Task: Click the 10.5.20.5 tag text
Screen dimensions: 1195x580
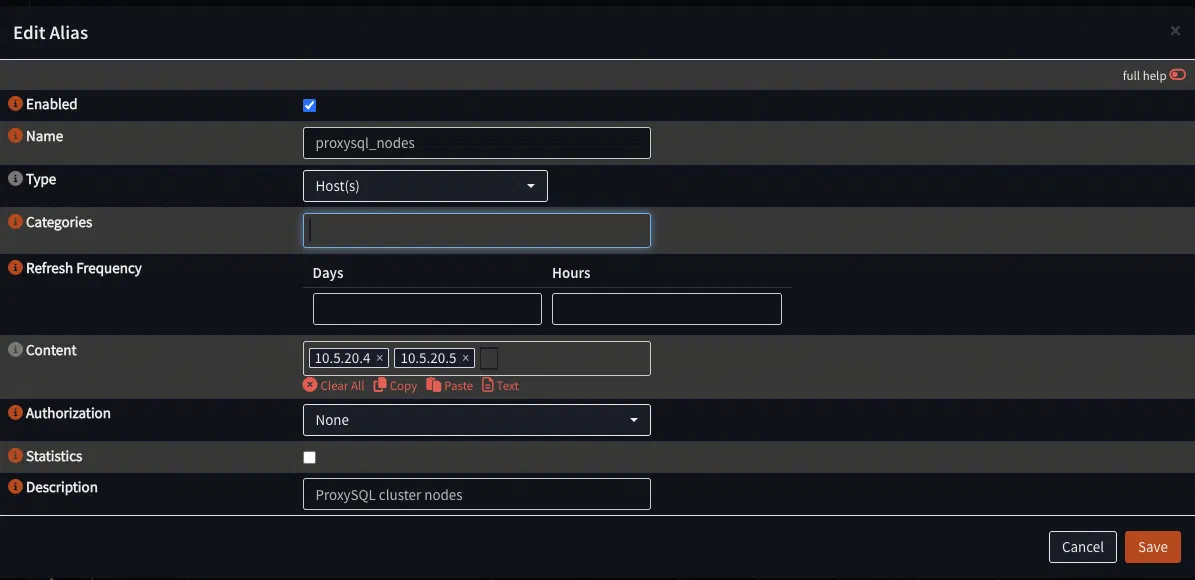Action: (428, 358)
